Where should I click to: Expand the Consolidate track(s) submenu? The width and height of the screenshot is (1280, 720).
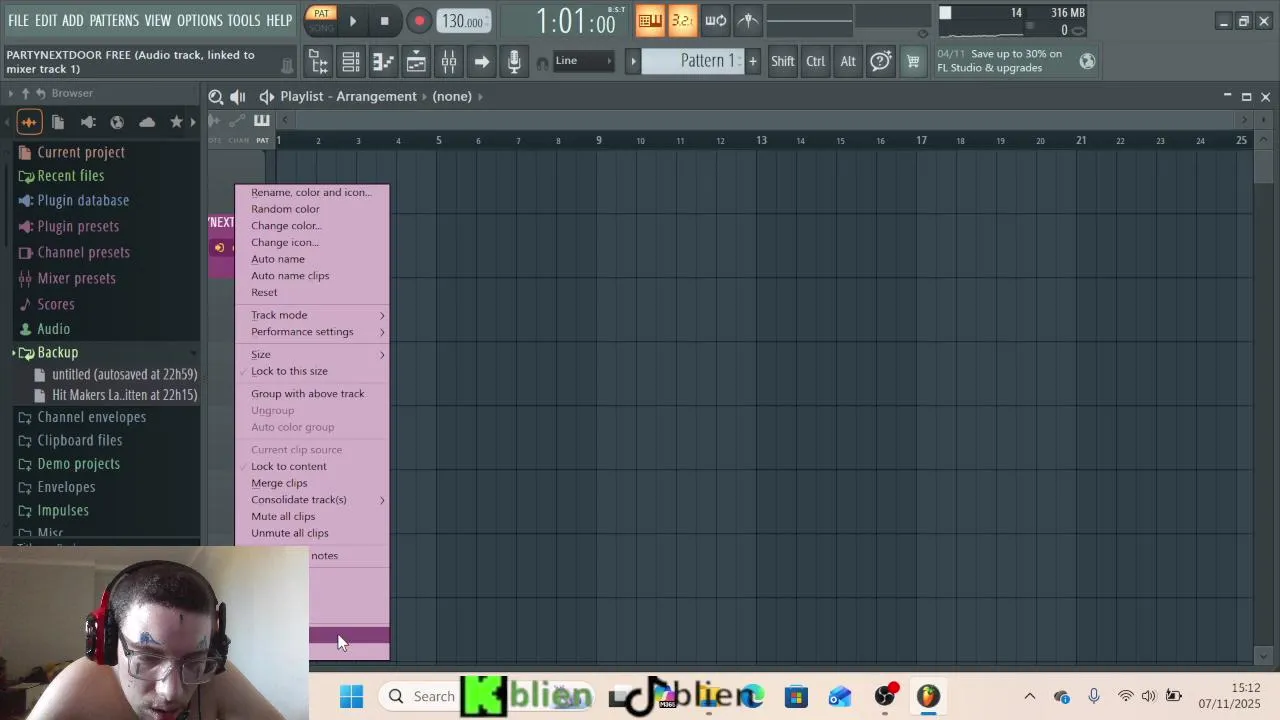click(311, 500)
